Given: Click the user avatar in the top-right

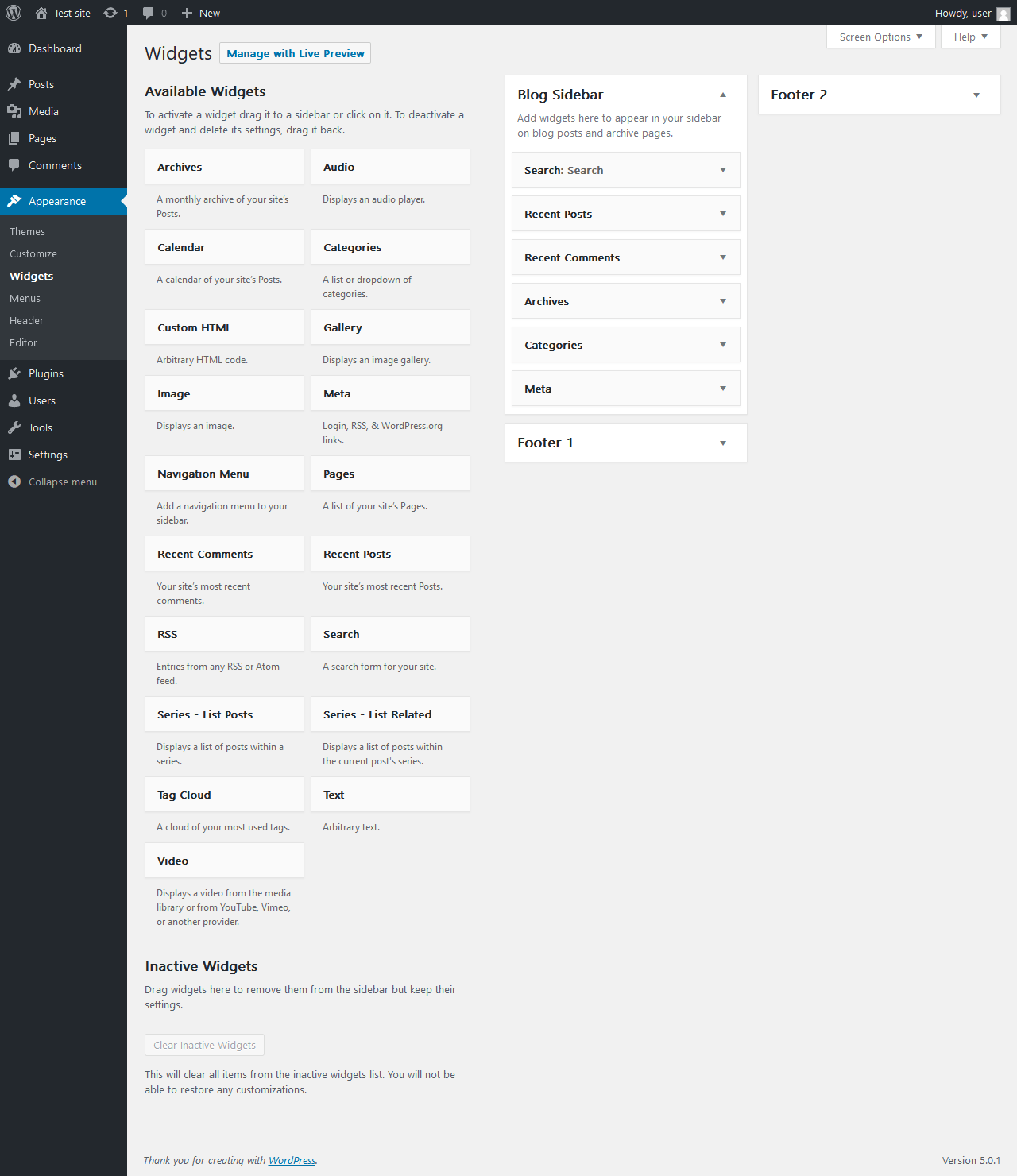Looking at the screenshot, I should (1003, 14).
